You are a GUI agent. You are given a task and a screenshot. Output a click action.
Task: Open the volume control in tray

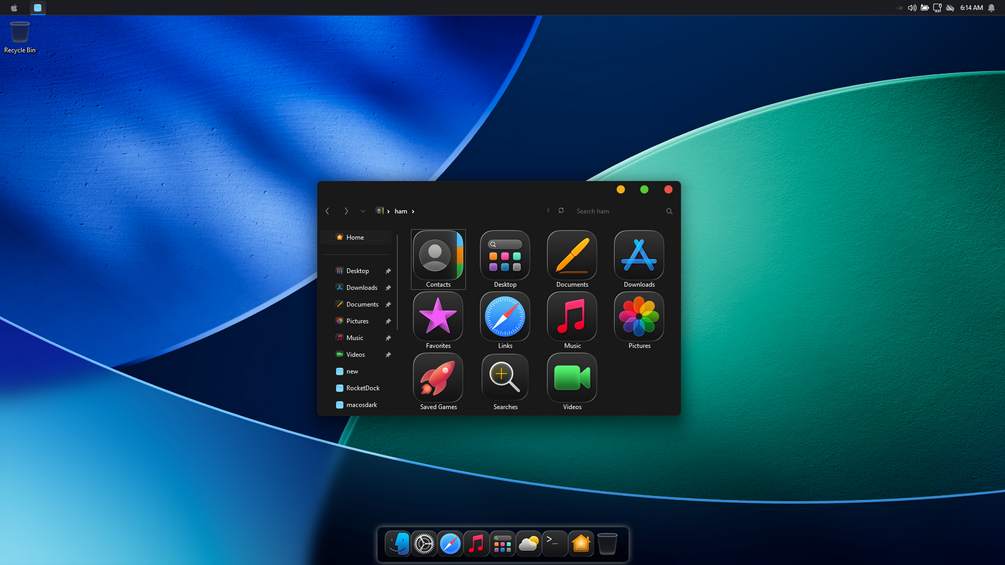pyautogui.click(x=912, y=8)
